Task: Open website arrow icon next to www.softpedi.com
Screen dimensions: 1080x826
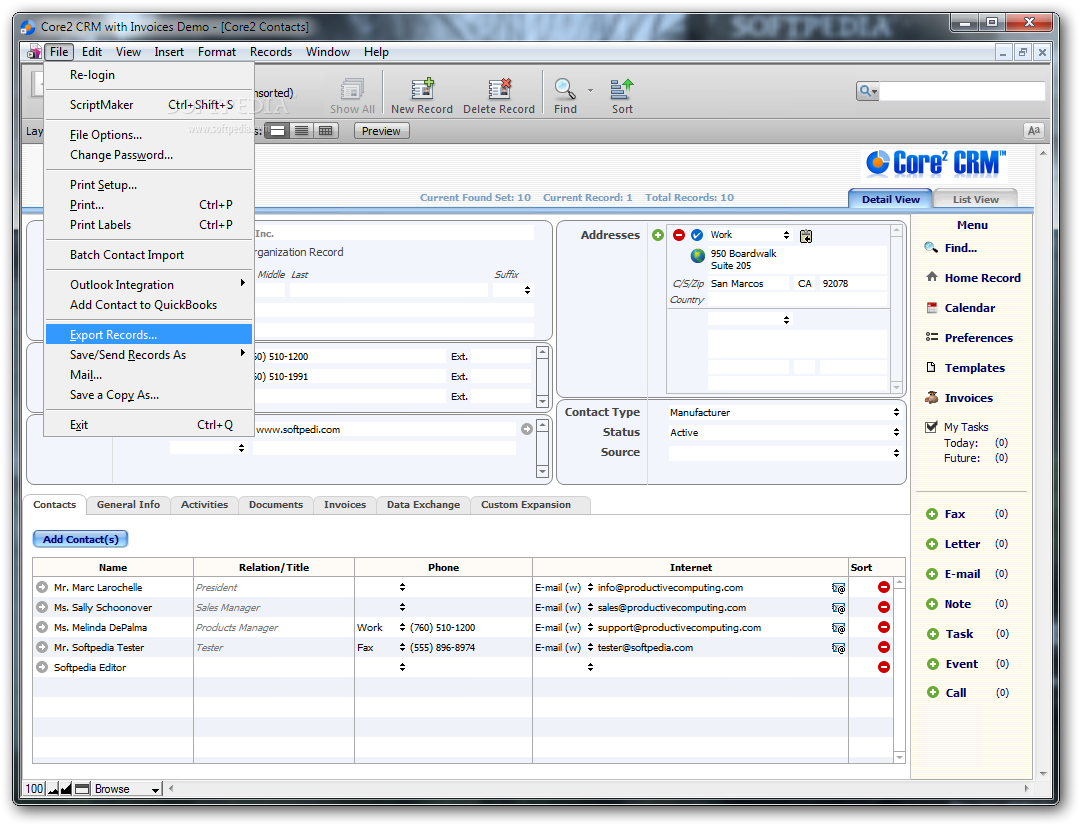Action: point(527,429)
